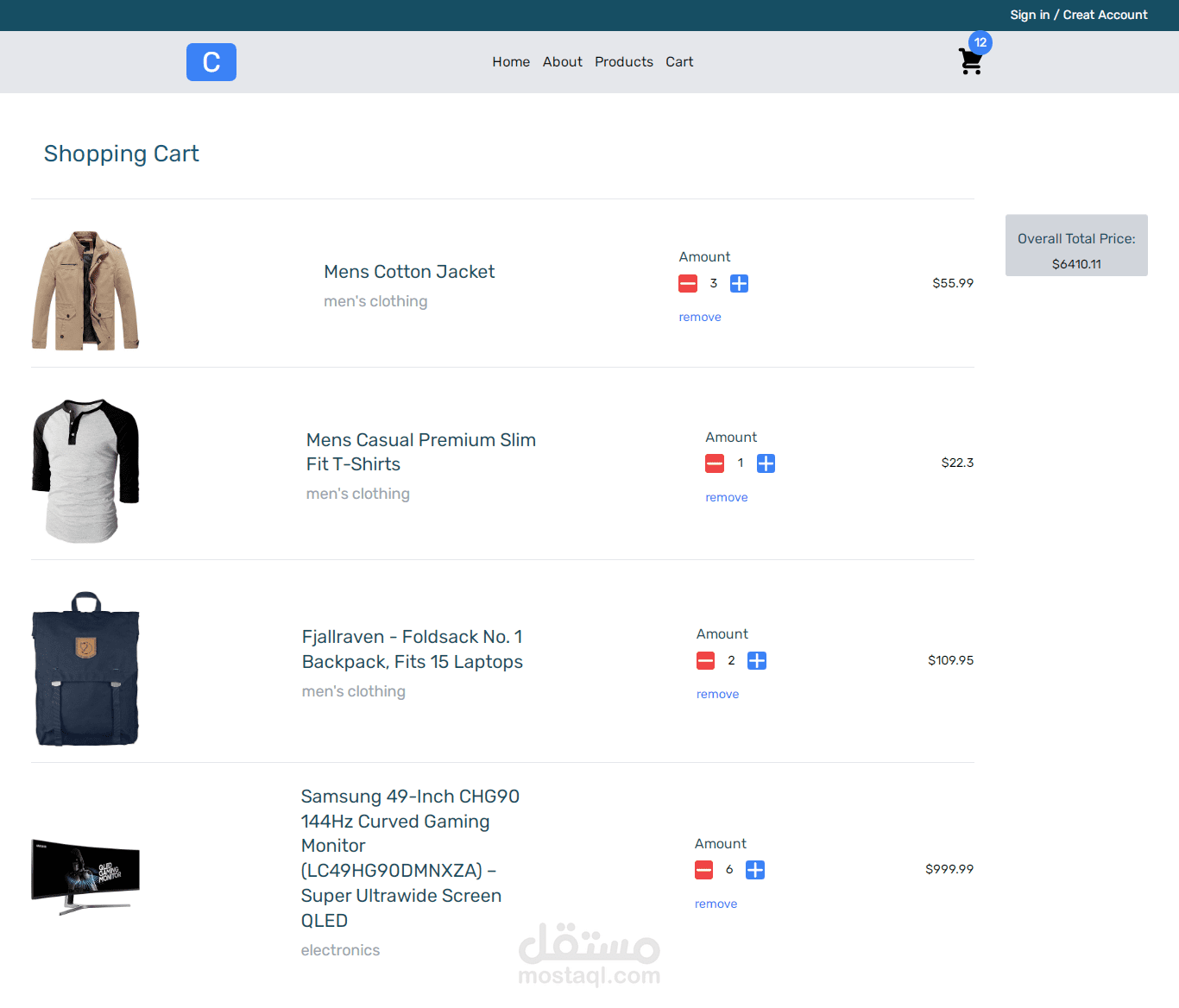This screenshot has height=1008, width=1179.
Task: Click the $109.95 price
Action: (950, 660)
